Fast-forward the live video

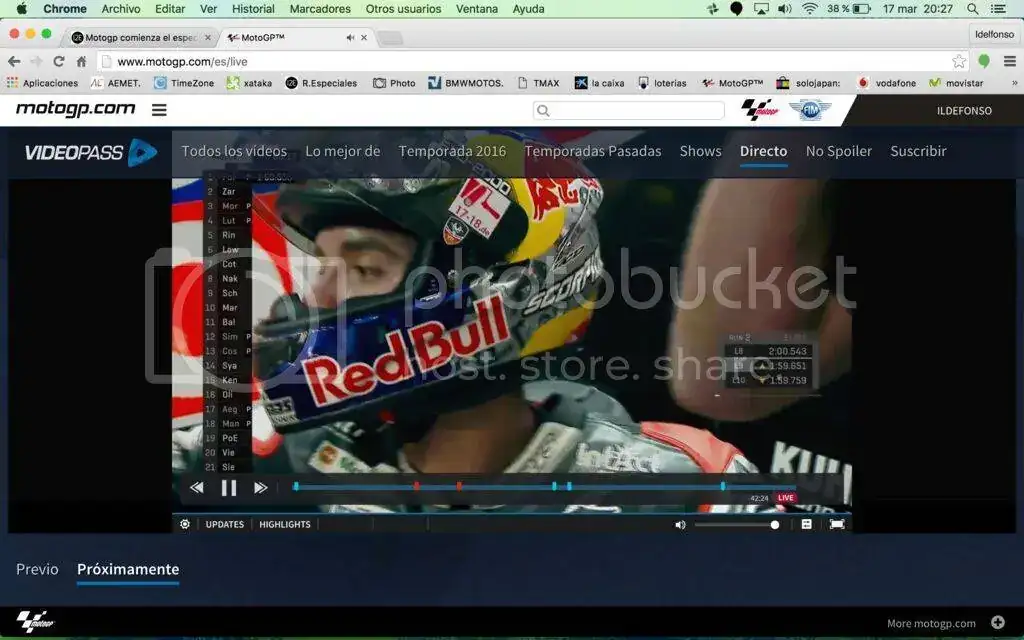pos(261,488)
